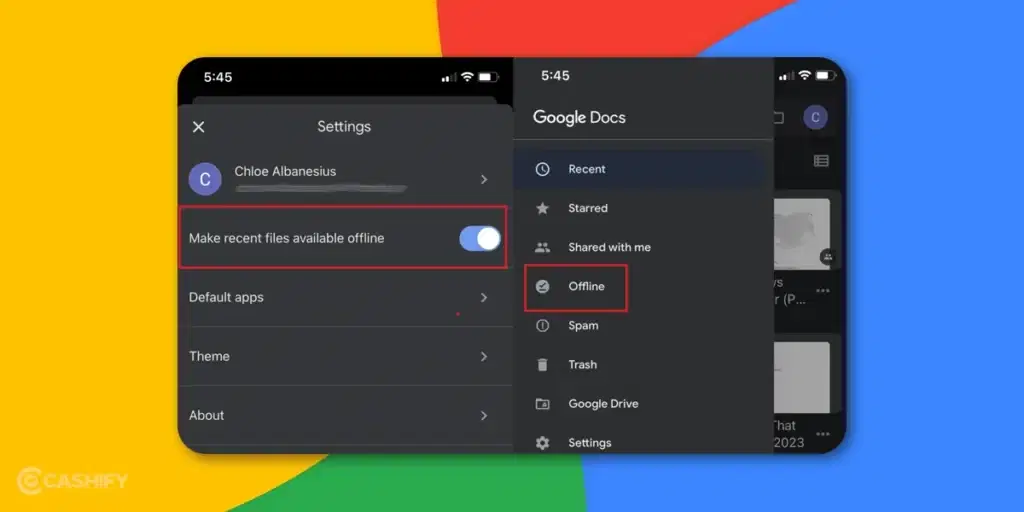1024x512 pixels.
Task: Expand Theme chevron
Action: 484,357
